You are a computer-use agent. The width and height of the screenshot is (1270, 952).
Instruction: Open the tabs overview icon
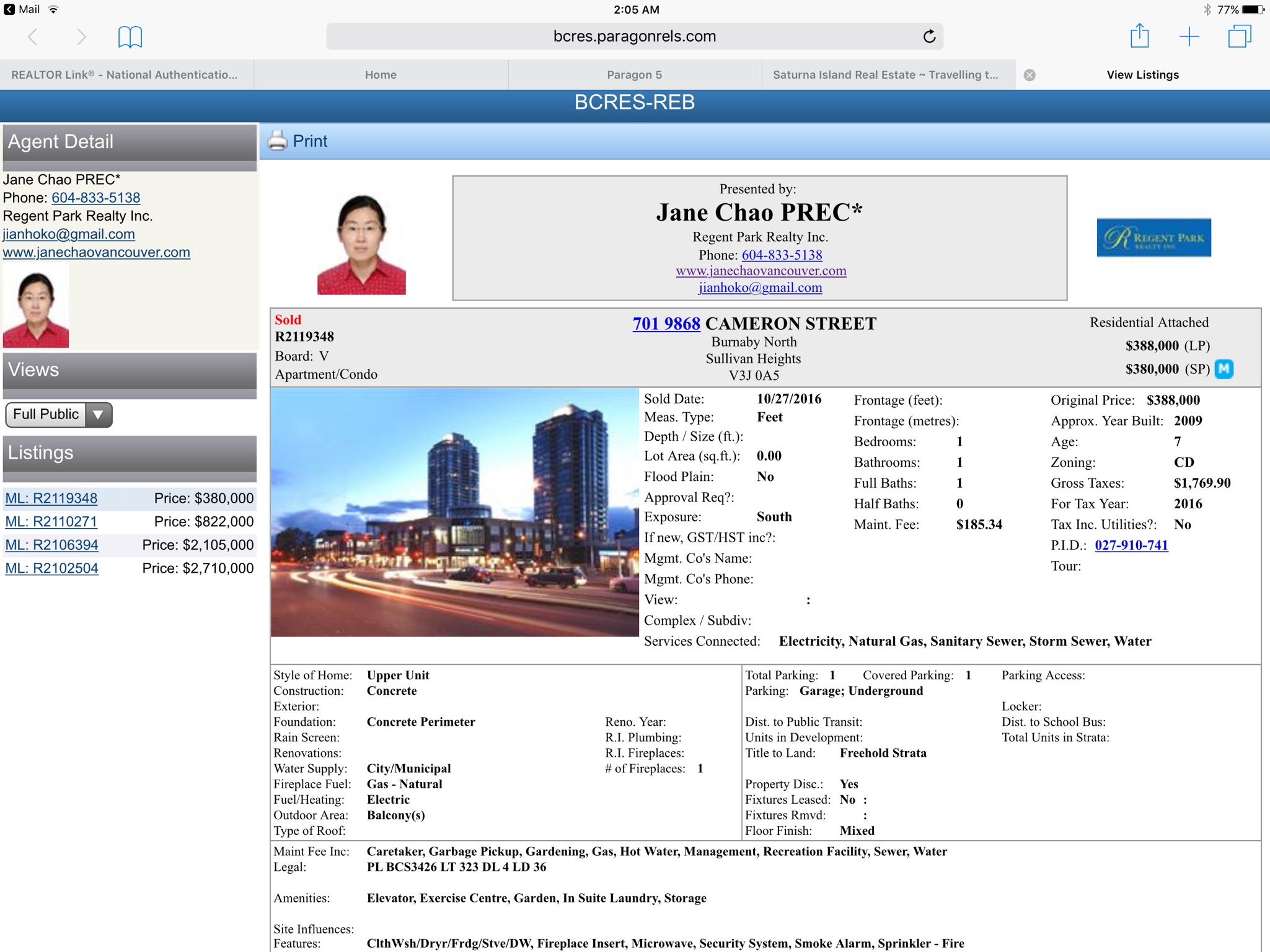click(1239, 37)
